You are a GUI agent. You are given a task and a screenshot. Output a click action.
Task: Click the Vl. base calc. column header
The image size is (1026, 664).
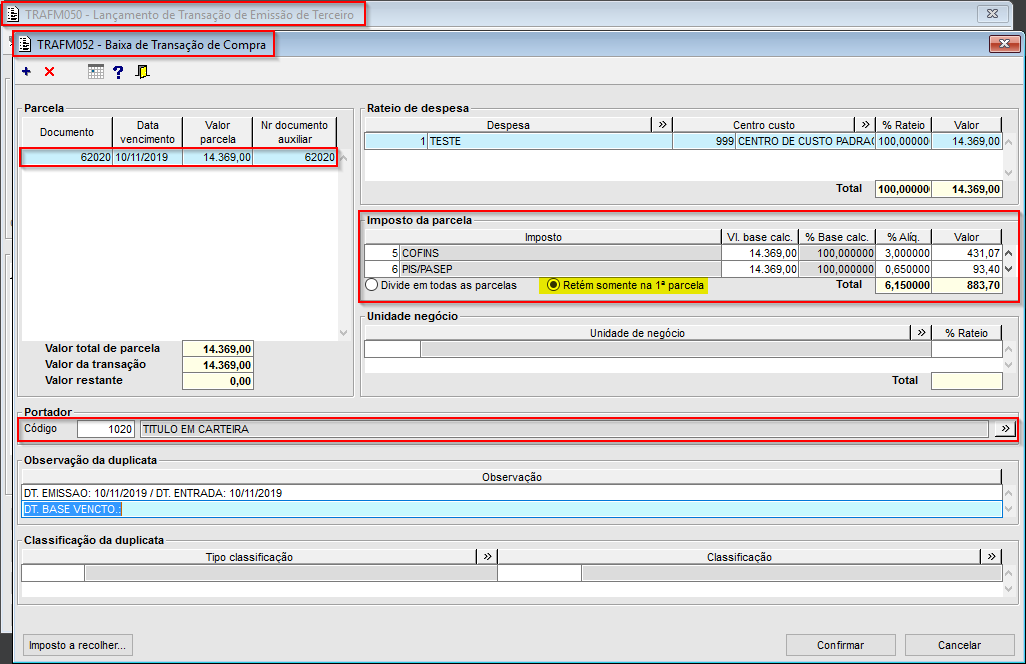(760, 237)
